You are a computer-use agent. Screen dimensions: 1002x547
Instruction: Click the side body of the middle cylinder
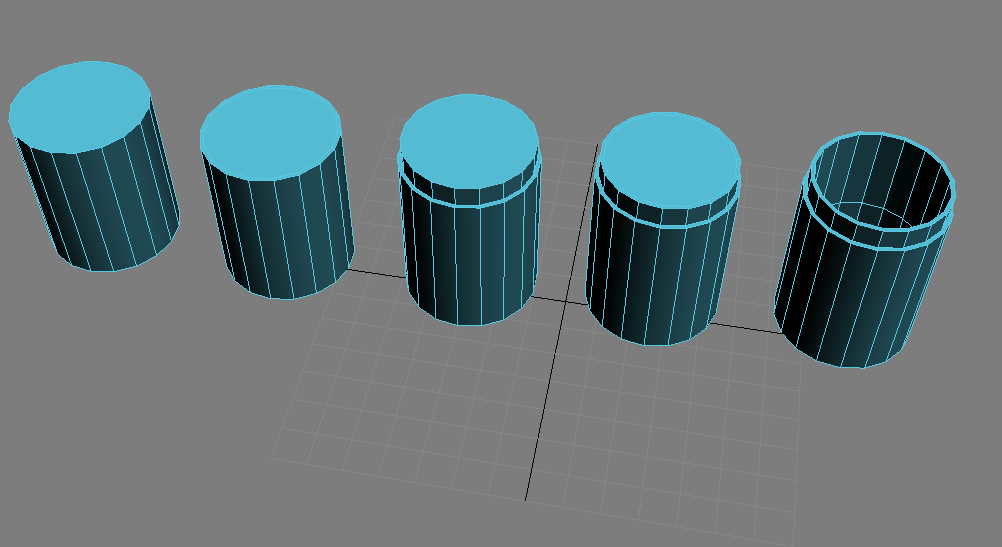(470, 262)
